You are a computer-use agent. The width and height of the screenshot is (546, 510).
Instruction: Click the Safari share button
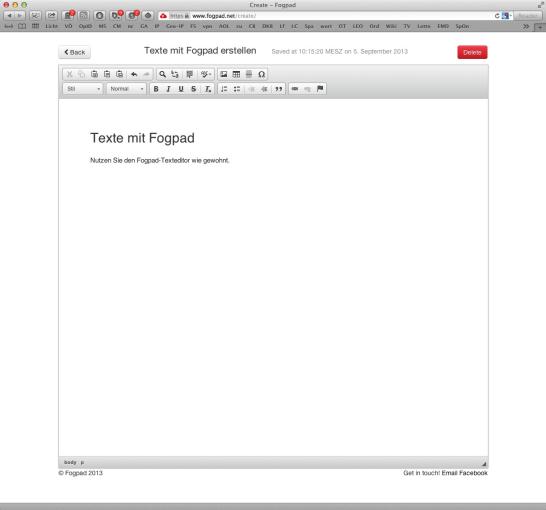pos(52,16)
